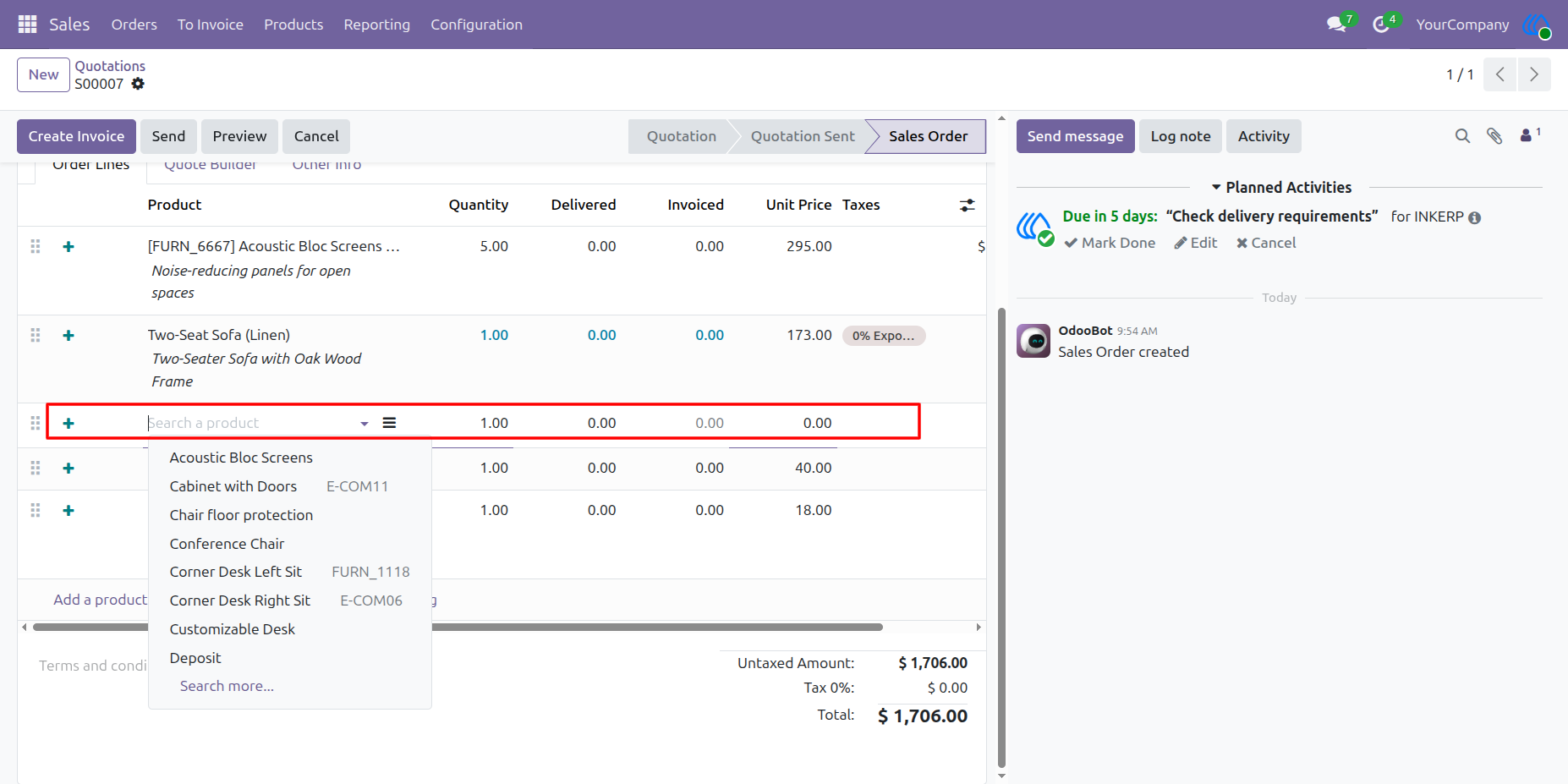Pick Conference Chair from list
This screenshot has width=1568, height=784.
[227, 544]
